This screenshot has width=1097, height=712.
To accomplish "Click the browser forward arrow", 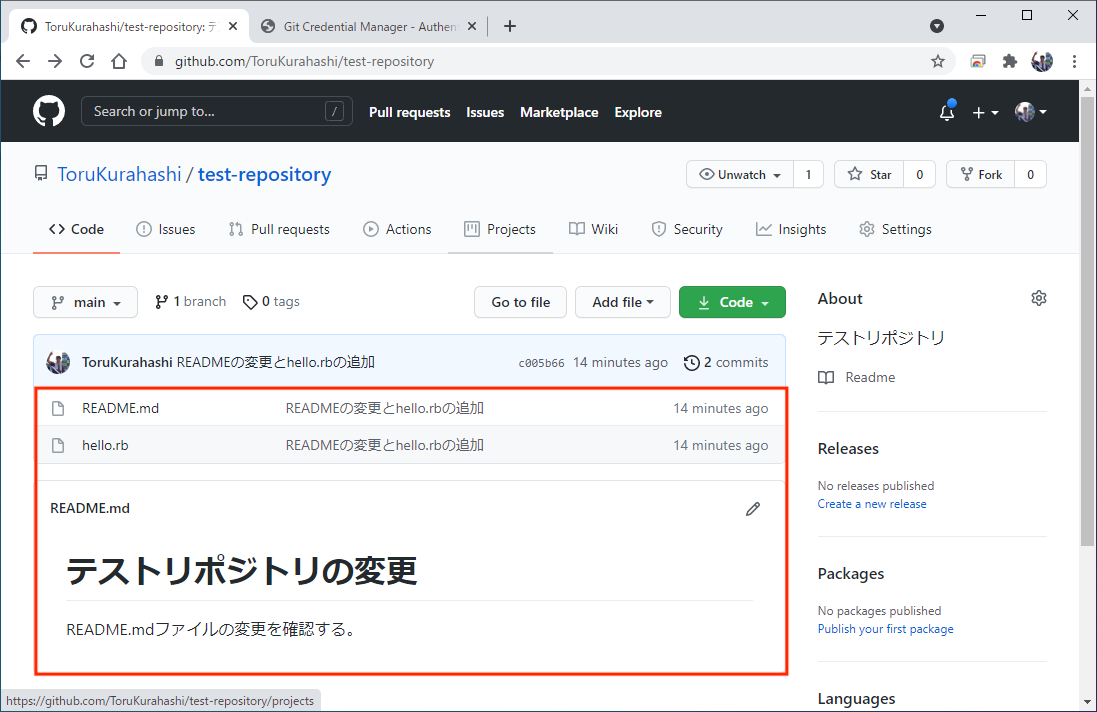I will click(55, 62).
